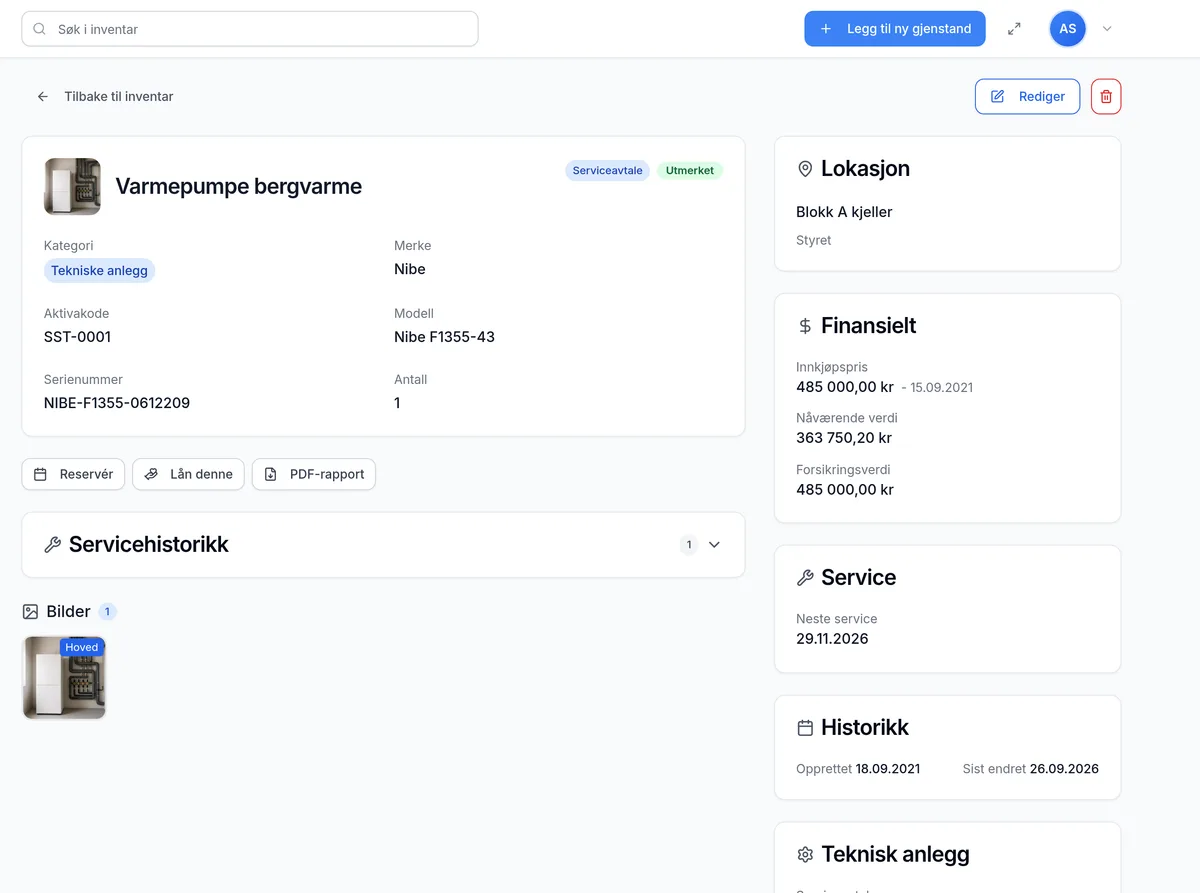Click the Finansielt dollar icon
This screenshot has width=1200, height=893.
point(805,326)
